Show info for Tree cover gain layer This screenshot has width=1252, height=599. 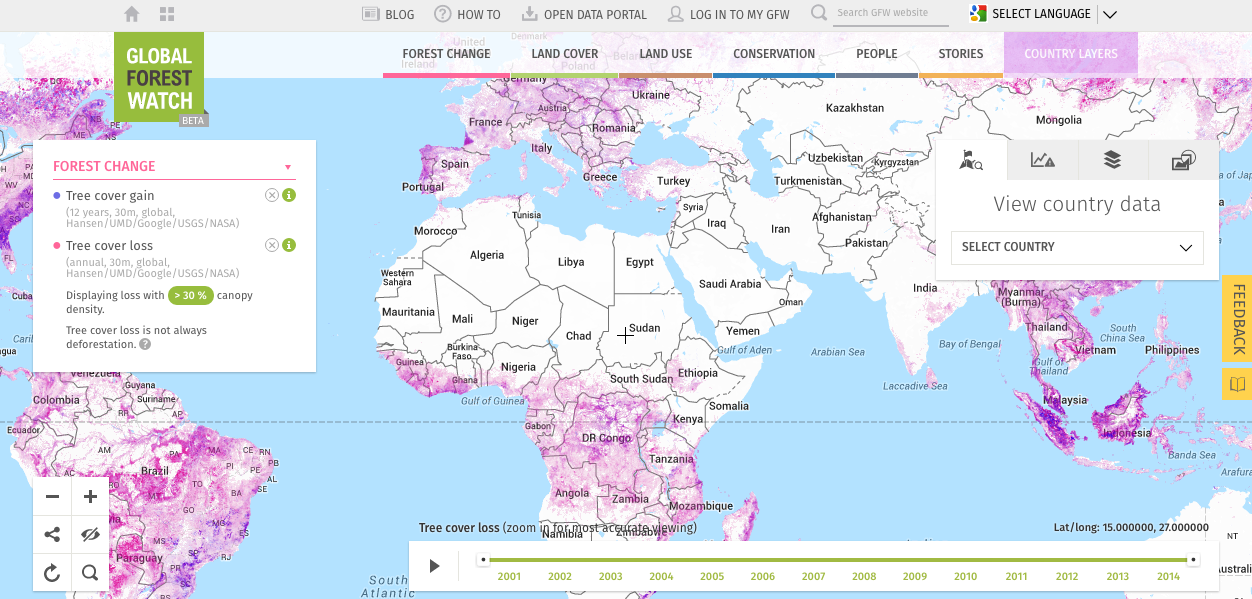(x=288, y=195)
